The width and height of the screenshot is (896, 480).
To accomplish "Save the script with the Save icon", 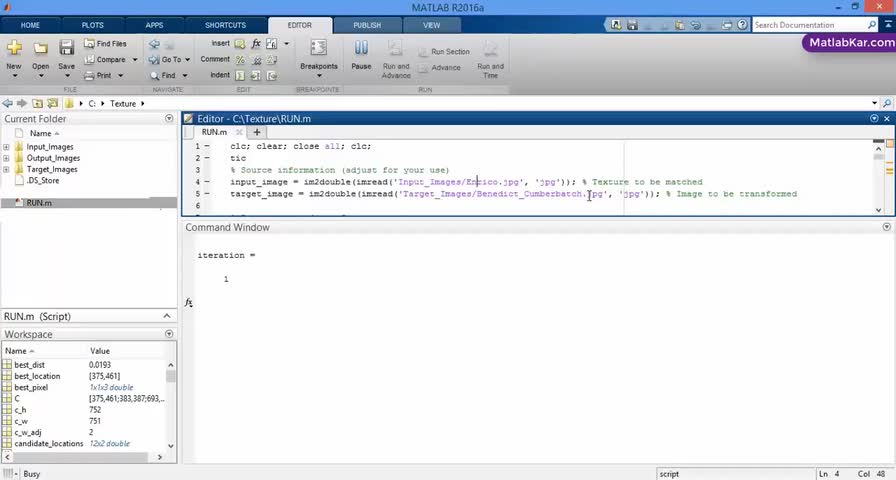I will (66, 48).
